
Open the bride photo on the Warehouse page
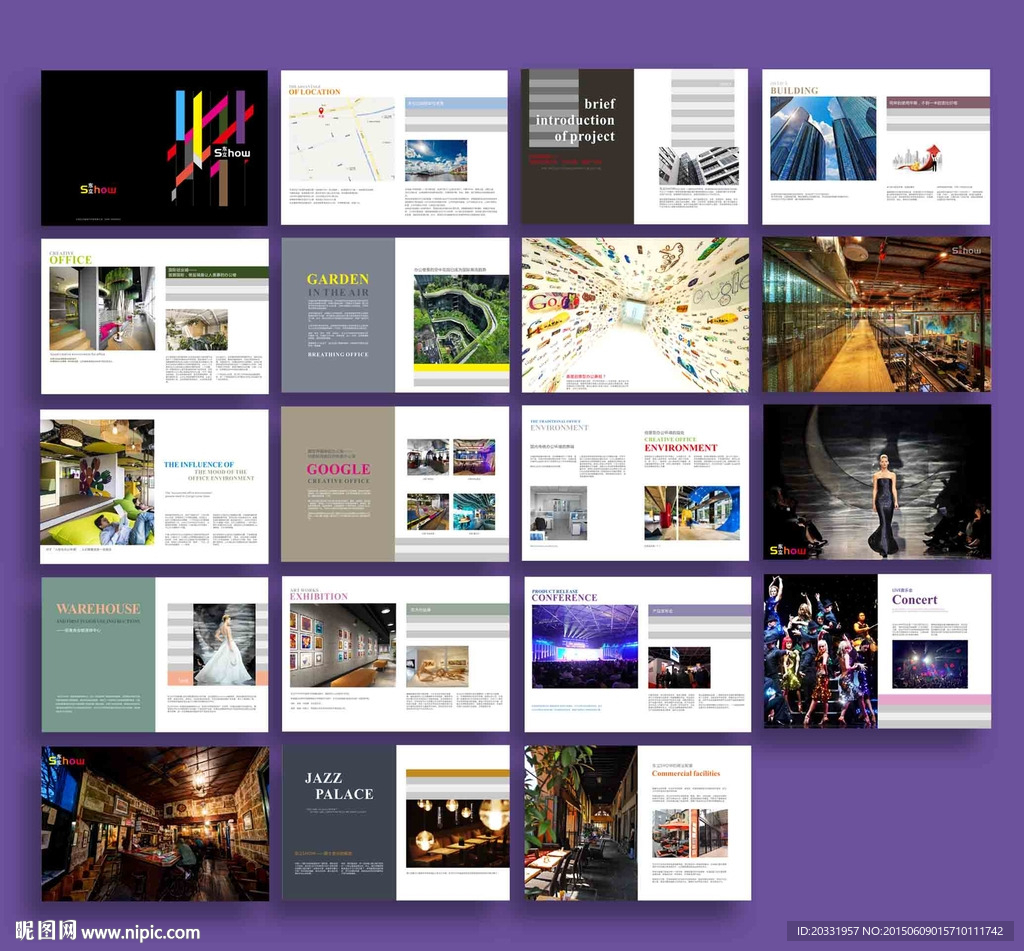click(x=224, y=645)
